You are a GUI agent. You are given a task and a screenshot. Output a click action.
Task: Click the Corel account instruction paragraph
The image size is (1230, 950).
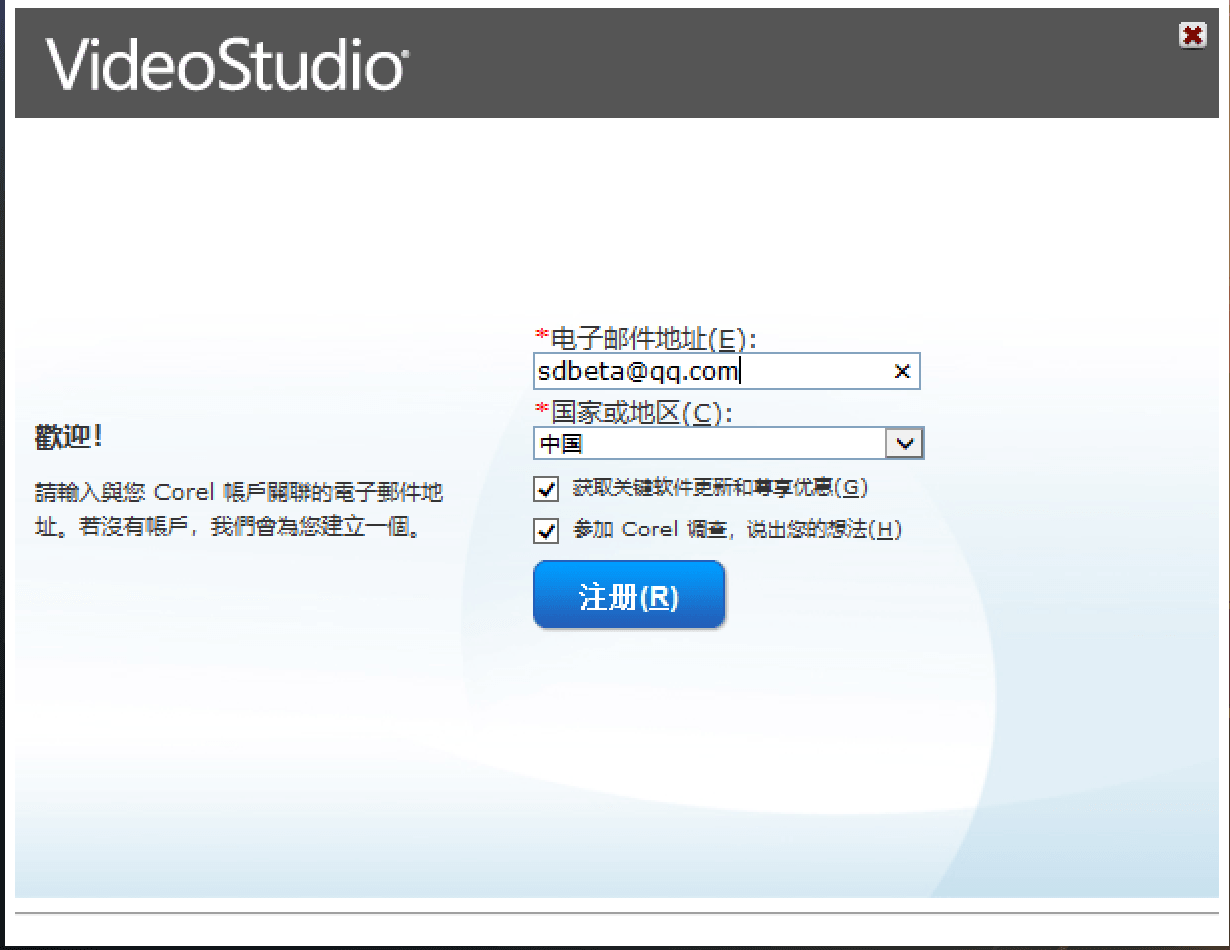(x=239, y=510)
